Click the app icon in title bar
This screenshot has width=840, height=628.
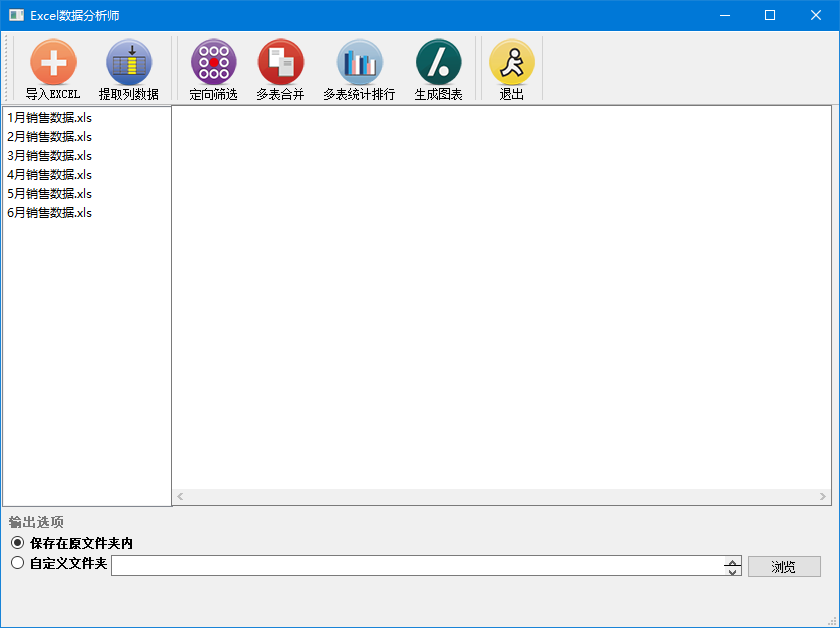(x=17, y=15)
